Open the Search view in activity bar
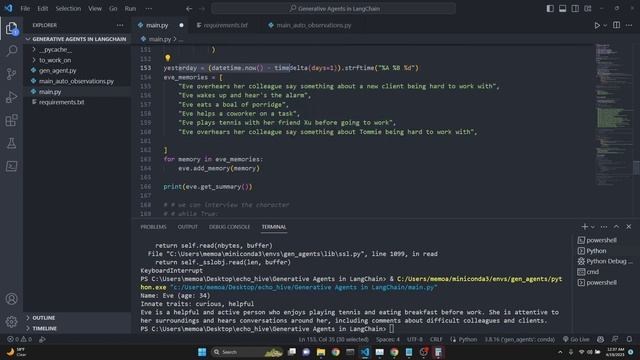Viewport: 640px width, 360px height. tap(11, 51)
